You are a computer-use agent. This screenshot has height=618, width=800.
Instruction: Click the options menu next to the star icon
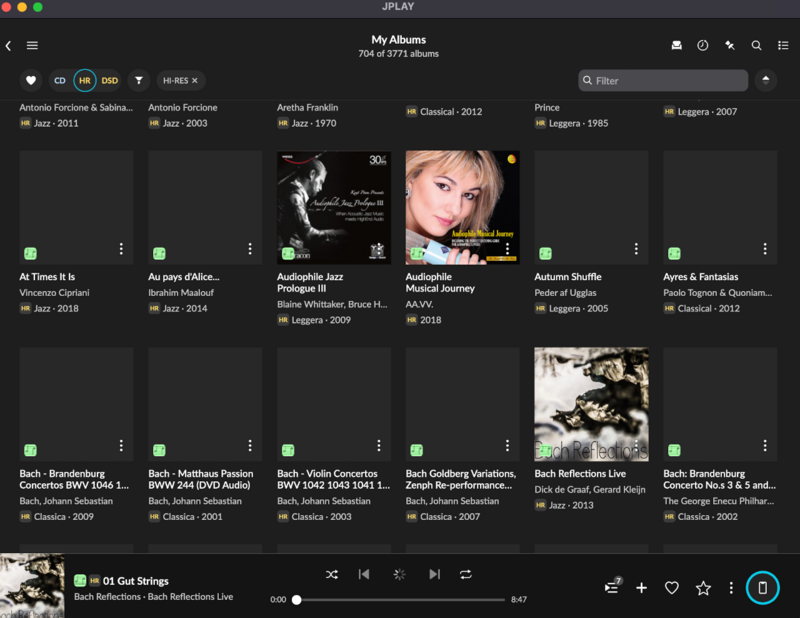click(x=731, y=588)
